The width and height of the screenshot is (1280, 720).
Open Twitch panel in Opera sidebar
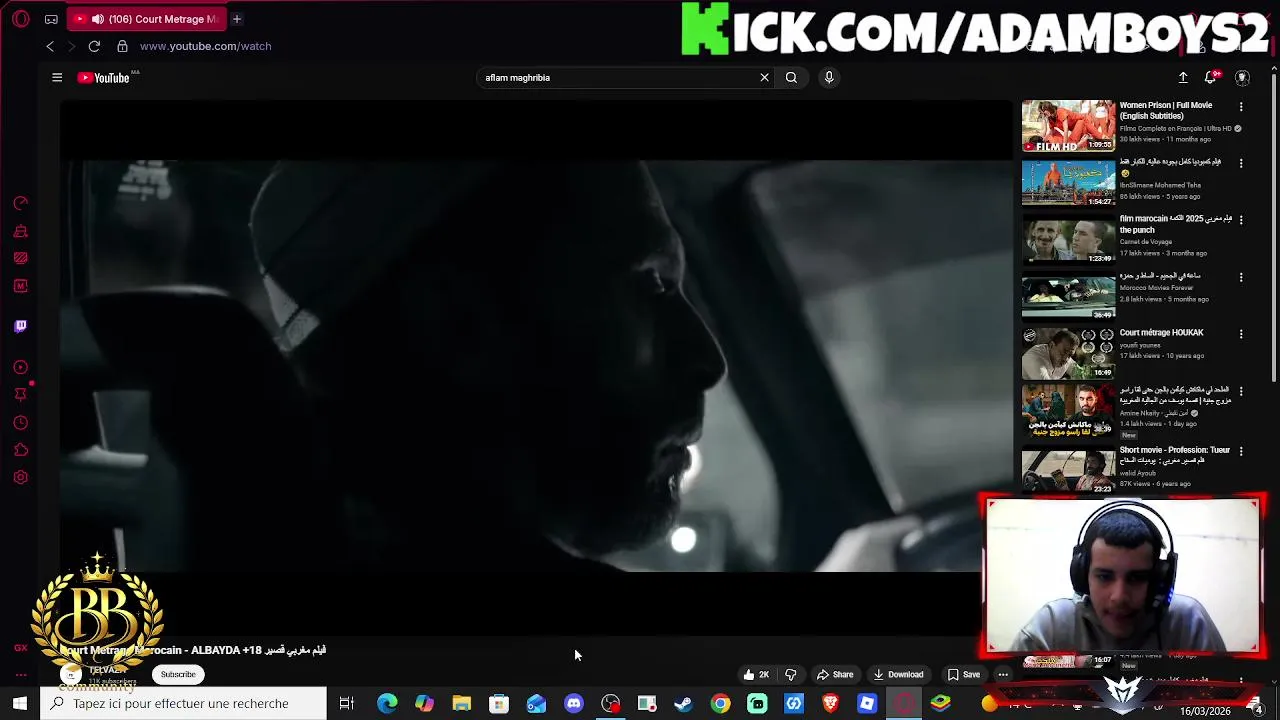[x=21, y=326]
